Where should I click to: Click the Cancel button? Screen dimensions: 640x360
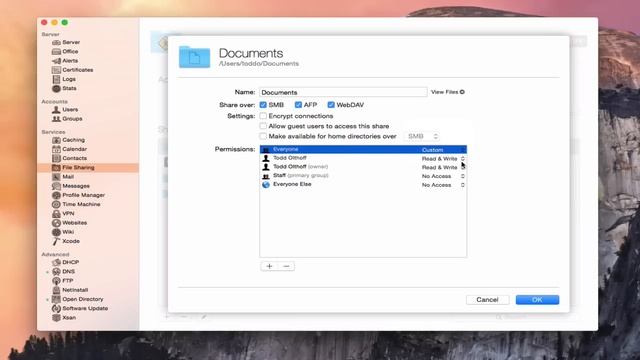click(x=487, y=300)
